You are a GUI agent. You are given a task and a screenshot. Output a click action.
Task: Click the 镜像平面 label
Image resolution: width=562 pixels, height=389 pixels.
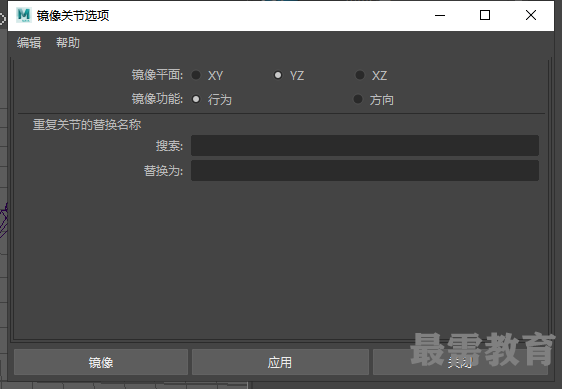pos(157,75)
